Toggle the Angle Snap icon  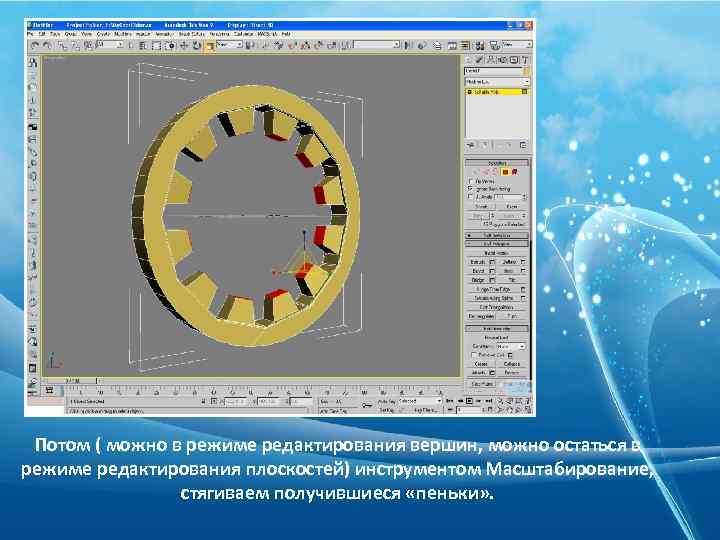(x=305, y=45)
